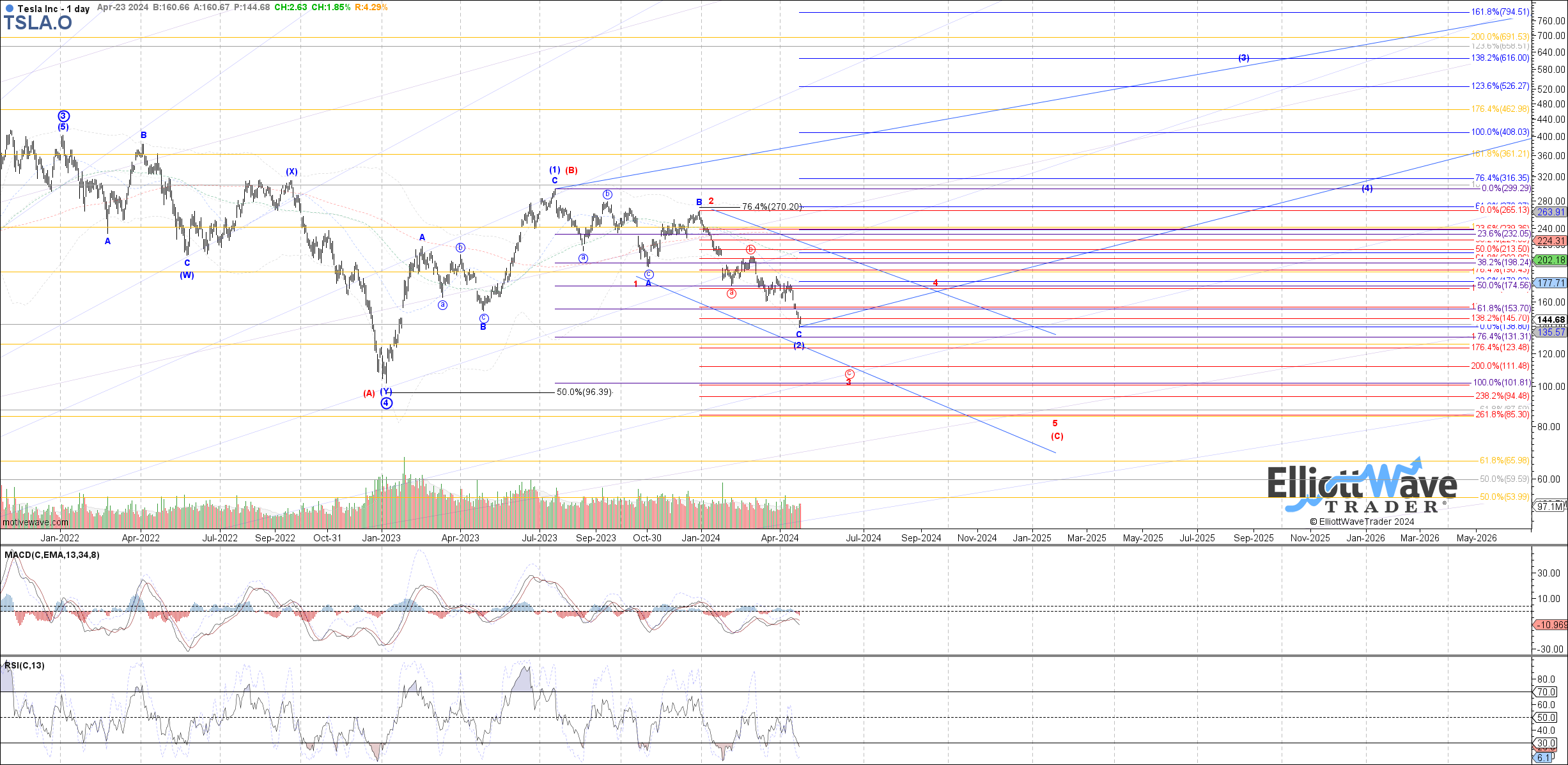This screenshot has width=1568, height=765.
Task: Click the green CH:2.63 change value
Action: pyautogui.click(x=290, y=8)
